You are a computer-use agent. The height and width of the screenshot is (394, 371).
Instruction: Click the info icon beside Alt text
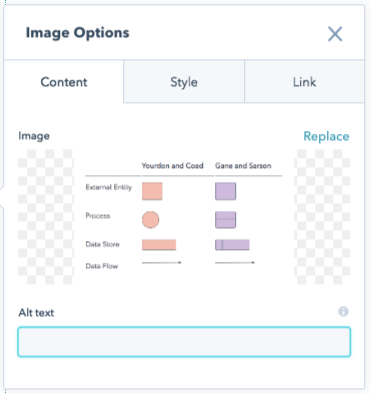tap(343, 311)
